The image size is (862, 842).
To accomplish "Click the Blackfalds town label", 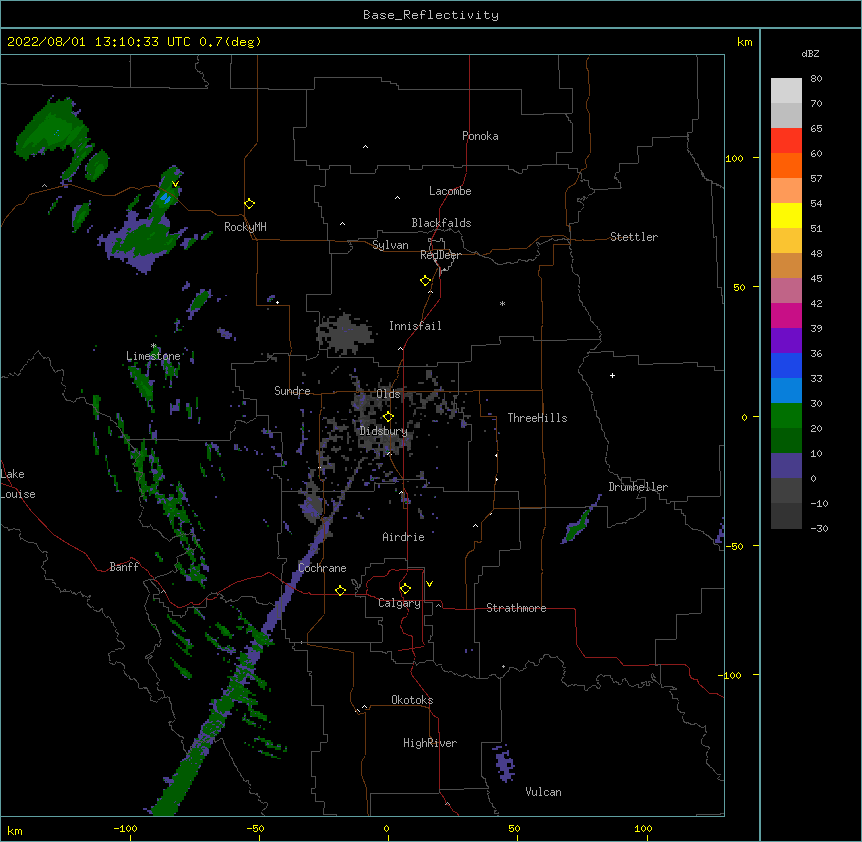I will point(441,223).
